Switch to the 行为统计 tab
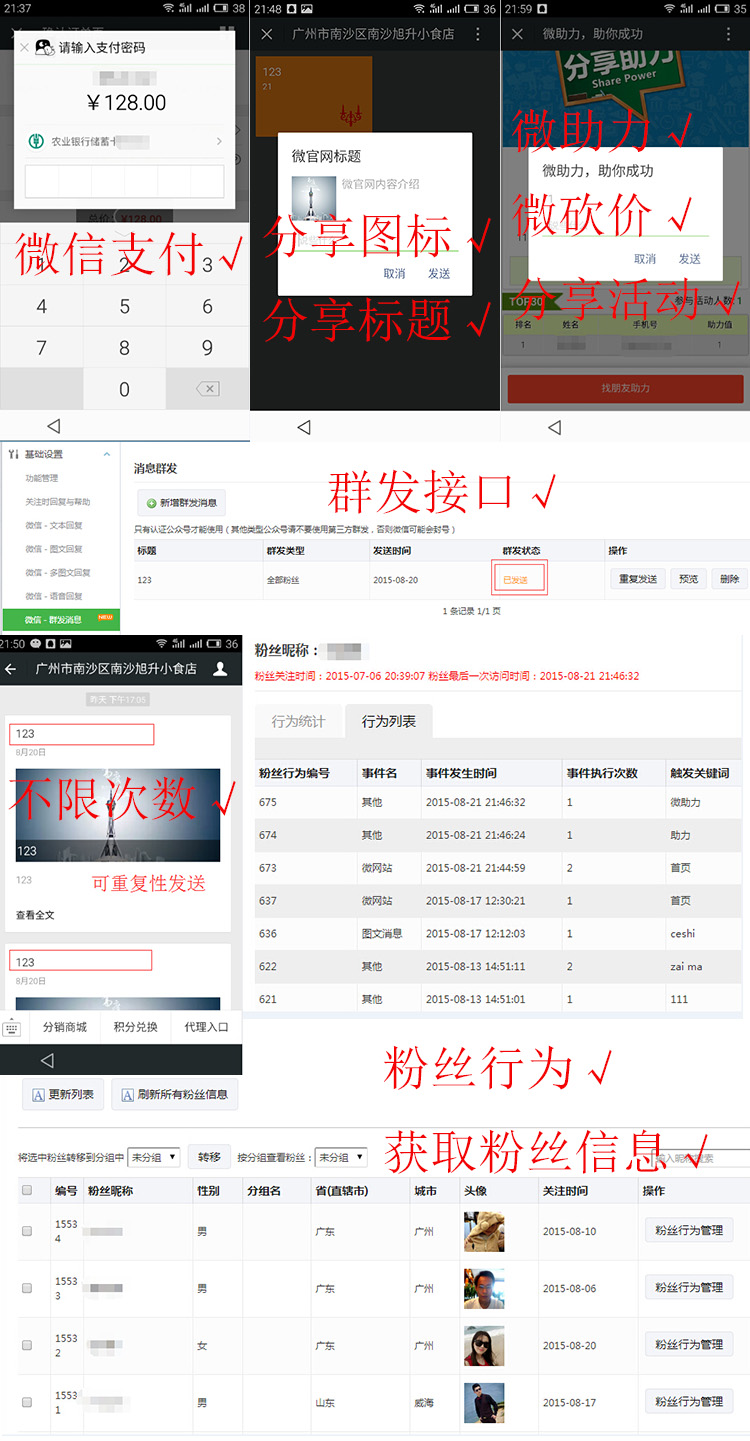 coord(299,721)
